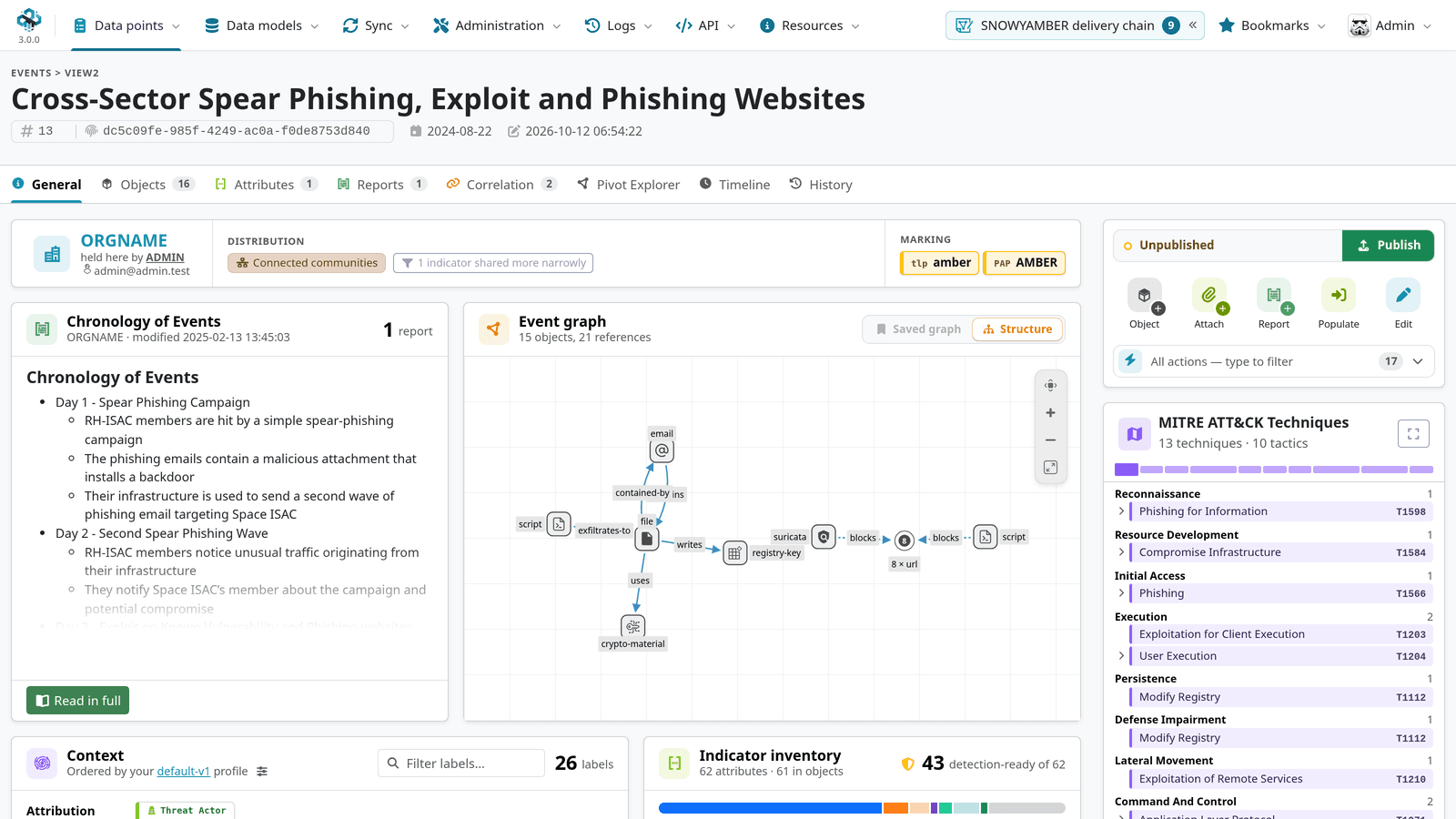Select the email node in the event graph
Image resolution: width=1456 pixels, height=819 pixels.
[x=662, y=450]
